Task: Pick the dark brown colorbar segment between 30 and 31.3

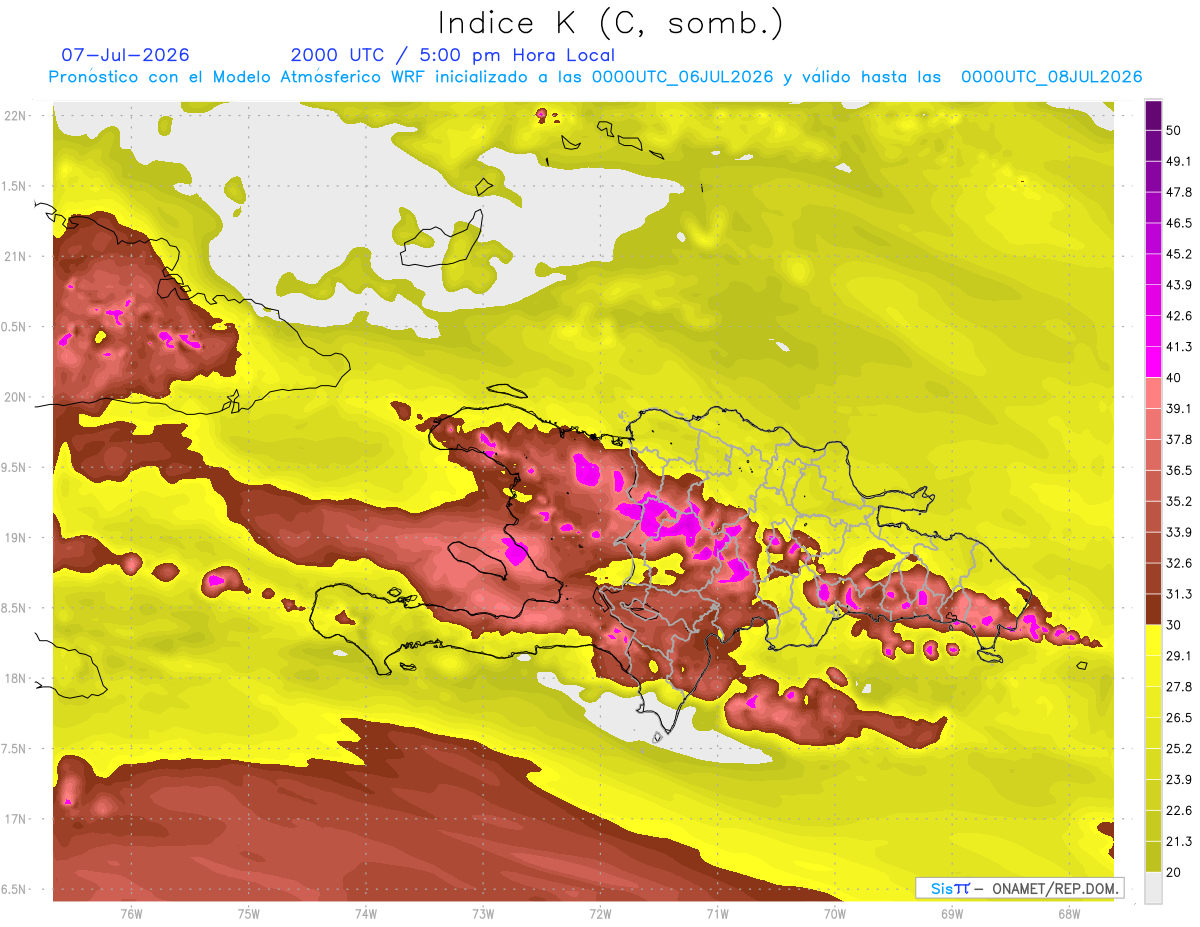Action: click(x=1154, y=609)
